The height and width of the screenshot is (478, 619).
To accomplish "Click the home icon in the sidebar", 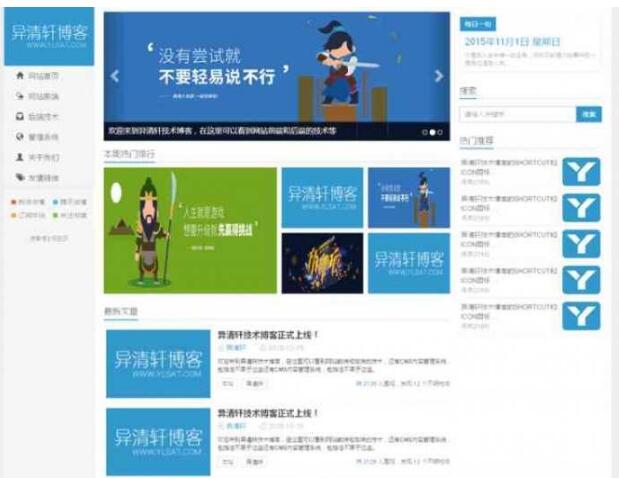I will [x=19, y=76].
